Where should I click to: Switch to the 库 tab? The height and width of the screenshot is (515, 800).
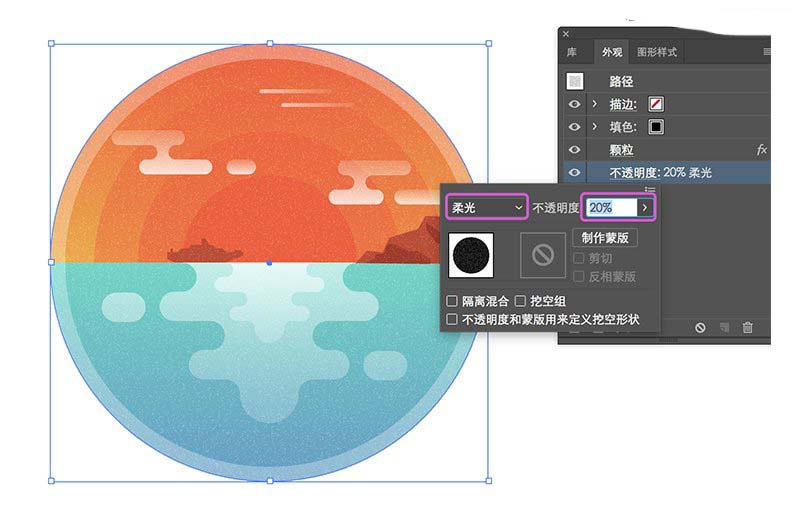point(572,52)
